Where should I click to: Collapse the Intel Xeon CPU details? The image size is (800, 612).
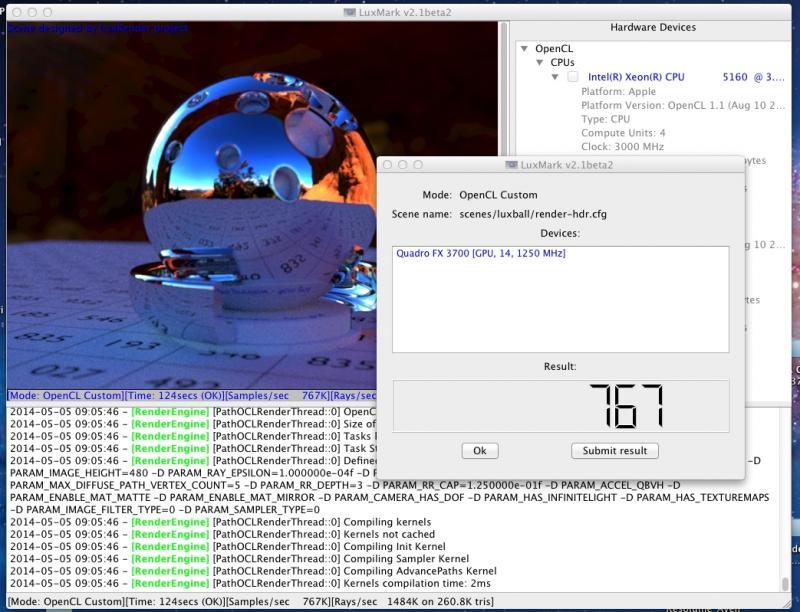[555, 77]
